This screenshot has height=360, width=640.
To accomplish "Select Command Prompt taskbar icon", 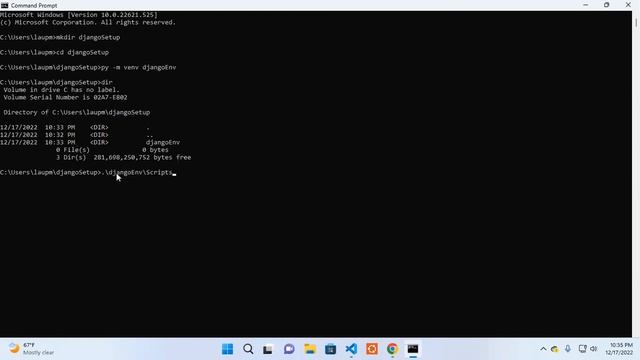I will (x=413, y=349).
